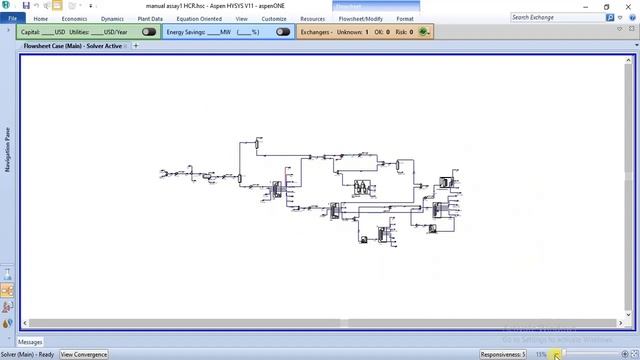Screen dimensions: 640x360
Task: Click the highlighted yellow quick access toolbar icon
Action: point(57,5)
